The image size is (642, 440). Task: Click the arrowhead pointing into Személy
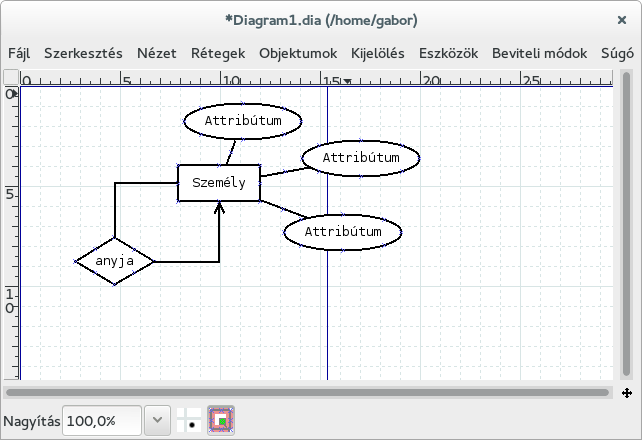click(219, 209)
